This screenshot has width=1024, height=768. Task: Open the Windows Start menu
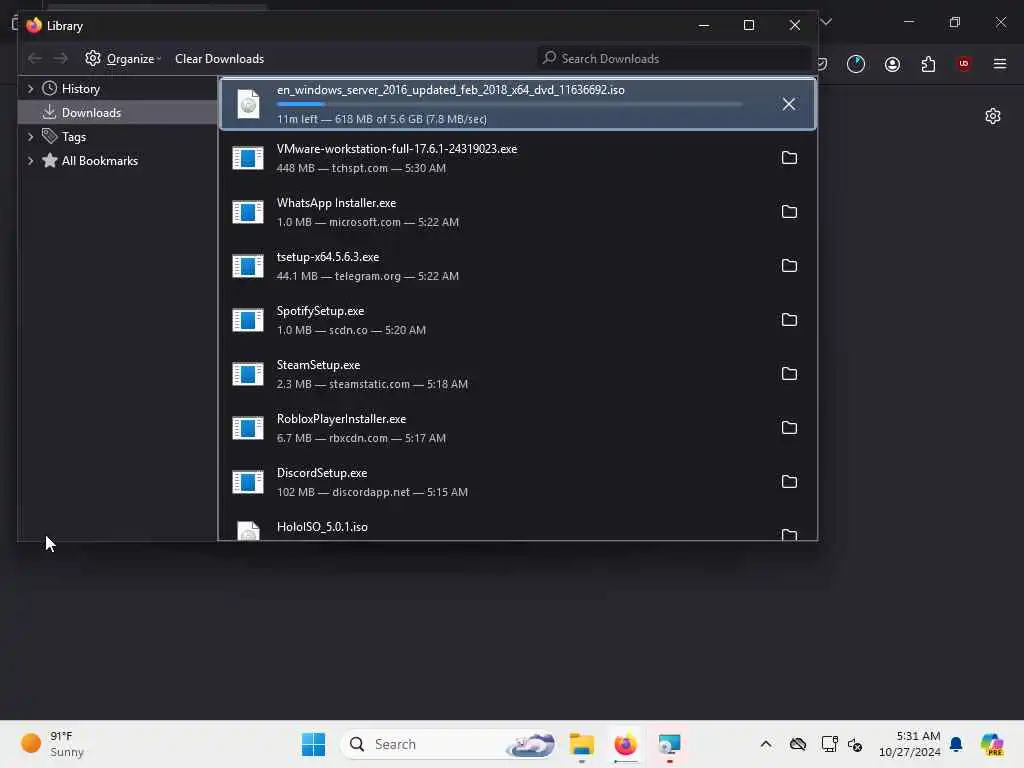click(313, 744)
